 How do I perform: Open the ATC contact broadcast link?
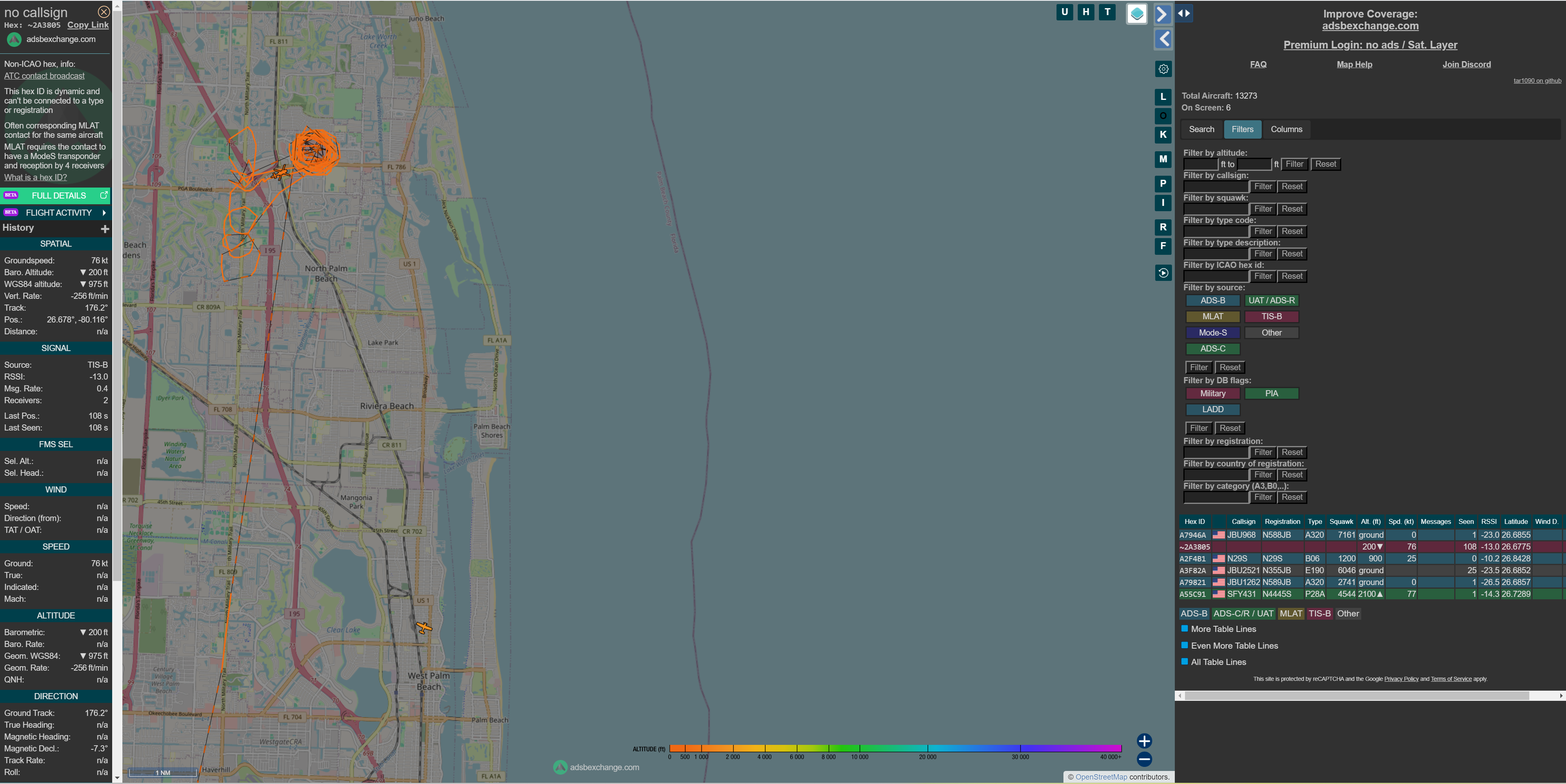44,76
